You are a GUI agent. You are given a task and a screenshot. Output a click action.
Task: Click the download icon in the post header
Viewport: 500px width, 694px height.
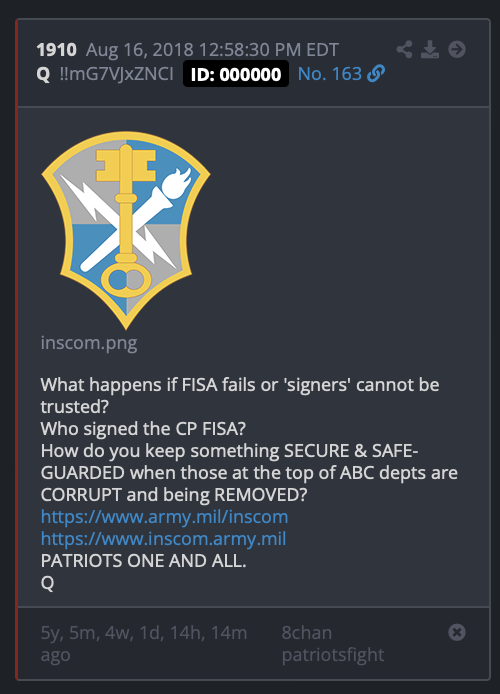430,49
